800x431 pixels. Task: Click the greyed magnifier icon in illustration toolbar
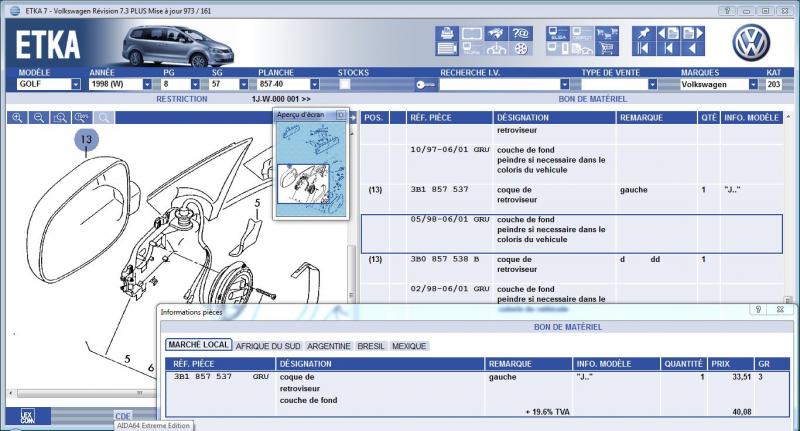[104, 118]
